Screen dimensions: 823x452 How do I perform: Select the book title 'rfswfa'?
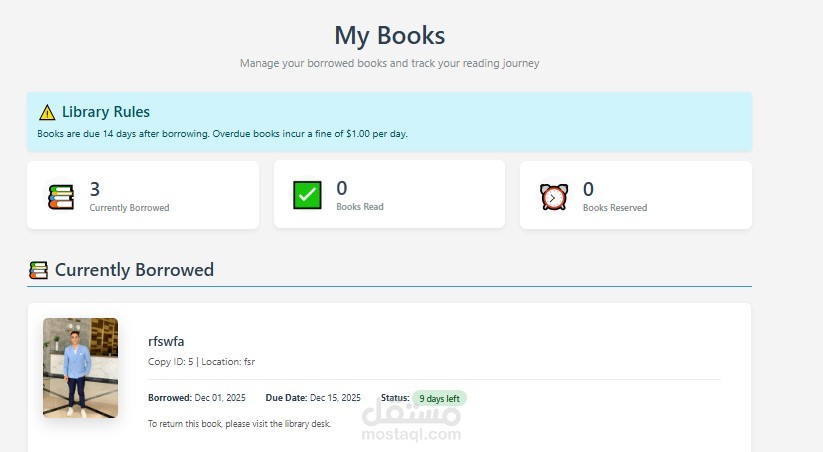pos(166,341)
